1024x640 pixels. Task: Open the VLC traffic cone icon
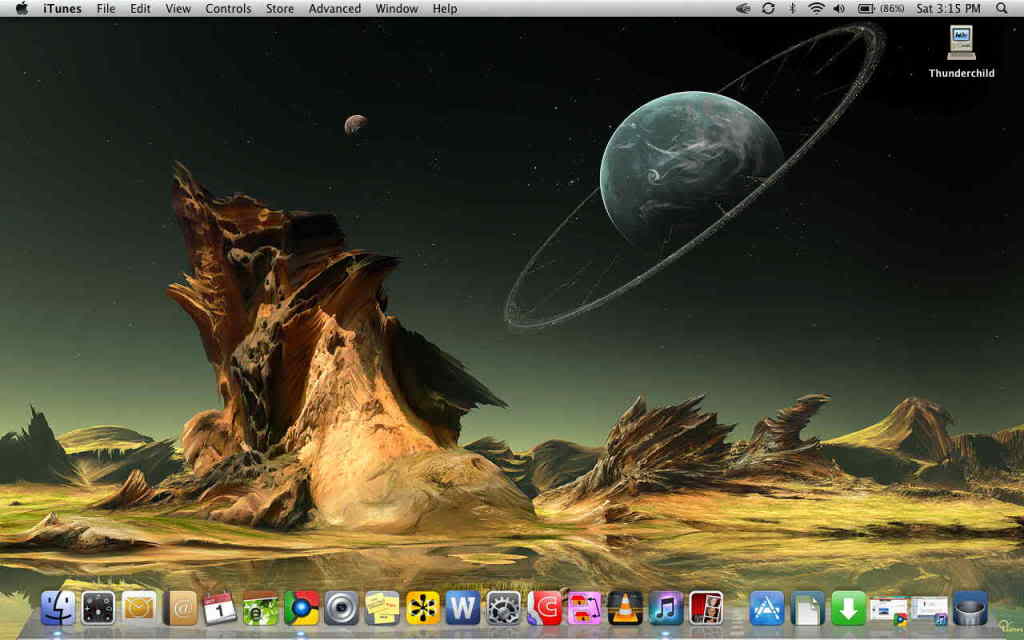tap(625, 607)
